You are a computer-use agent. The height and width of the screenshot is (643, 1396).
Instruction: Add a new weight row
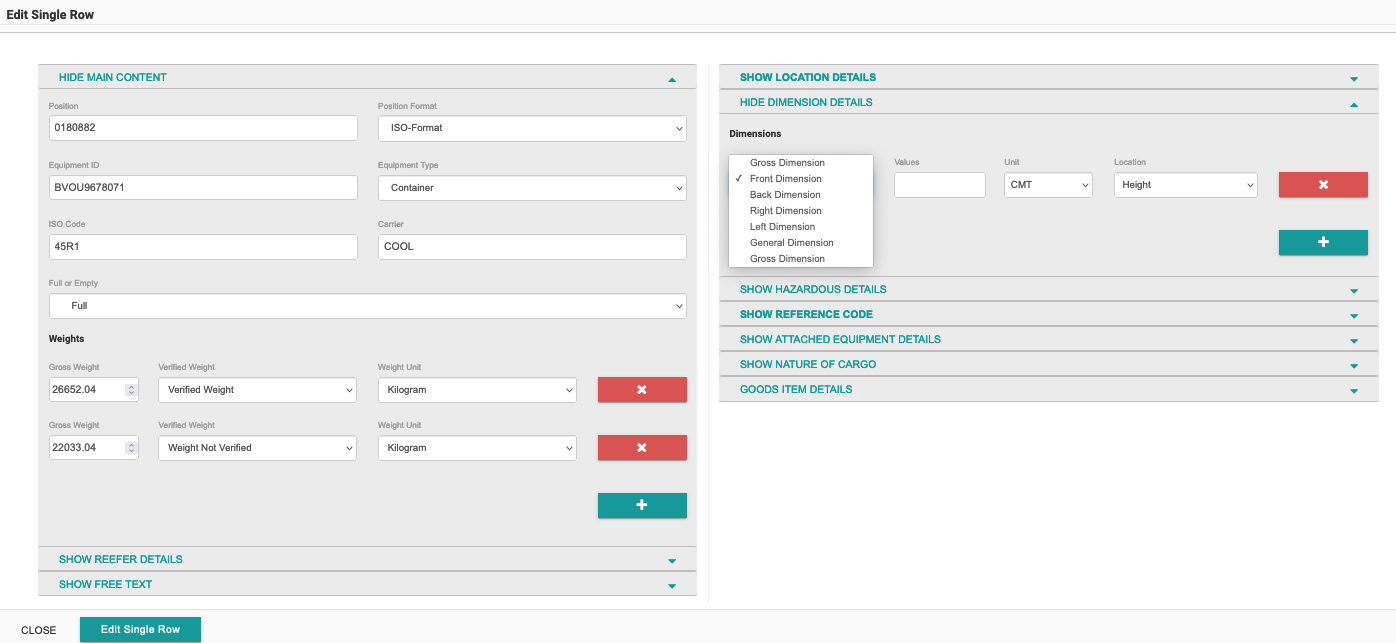(642, 506)
